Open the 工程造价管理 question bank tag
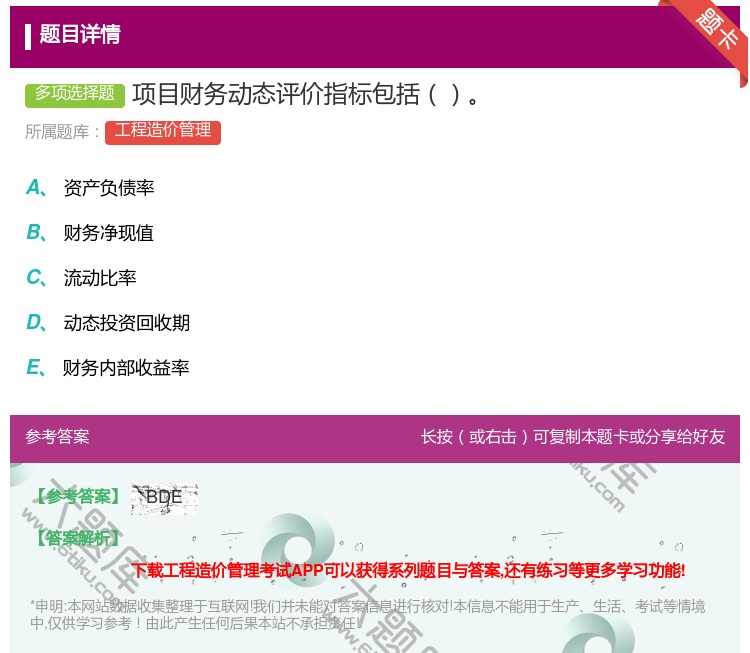750x653 pixels. [163, 132]
